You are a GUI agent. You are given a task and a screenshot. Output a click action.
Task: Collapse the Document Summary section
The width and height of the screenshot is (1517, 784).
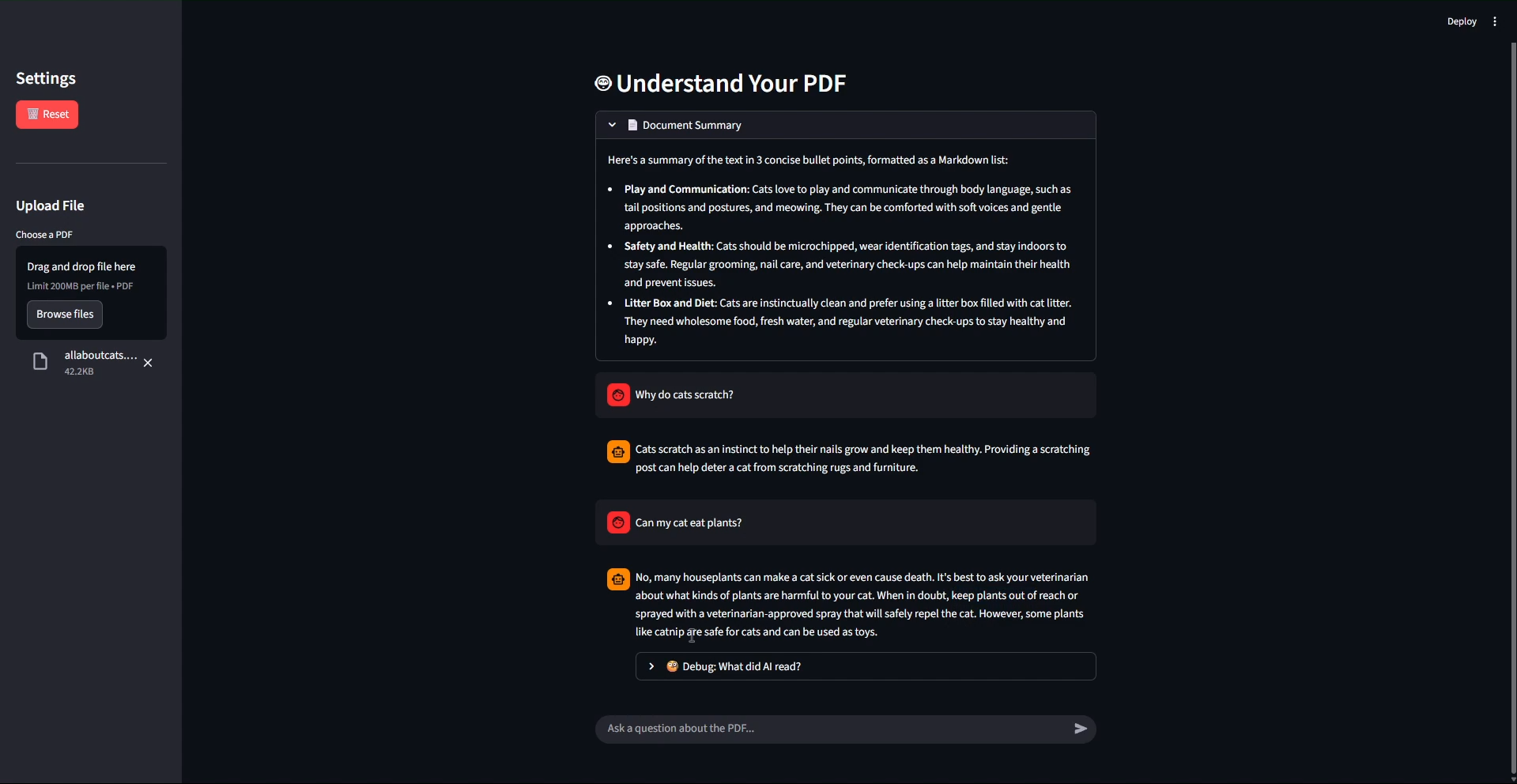(612, 125)
